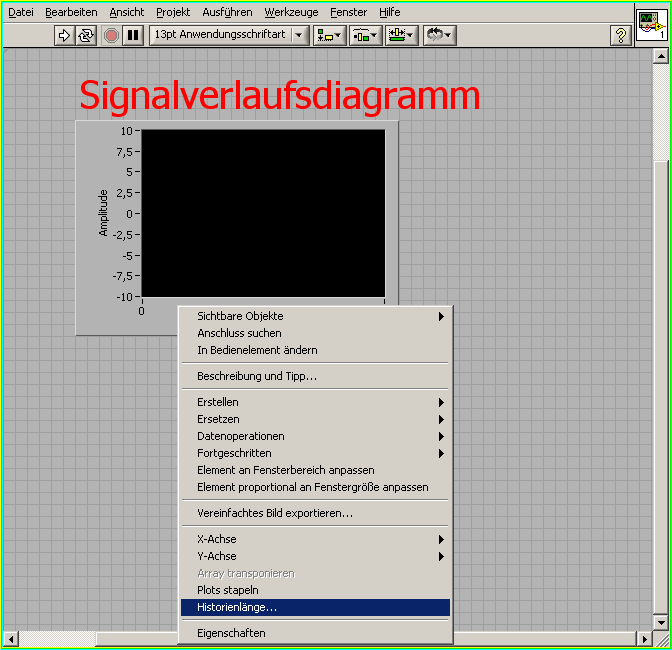Open the Fenster menu
Image resolution: width=672 pixels, height=650 pixels.
348,12
